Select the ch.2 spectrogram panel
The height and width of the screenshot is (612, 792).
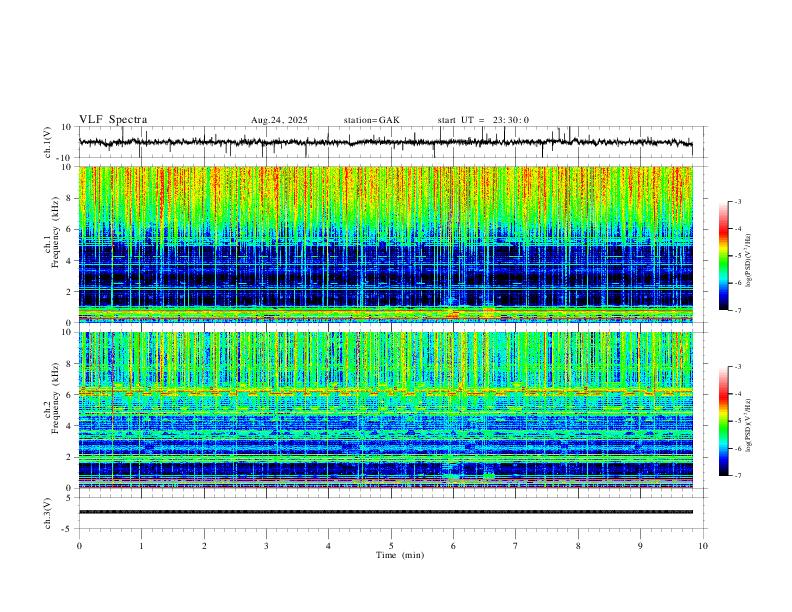click(385, 410)
